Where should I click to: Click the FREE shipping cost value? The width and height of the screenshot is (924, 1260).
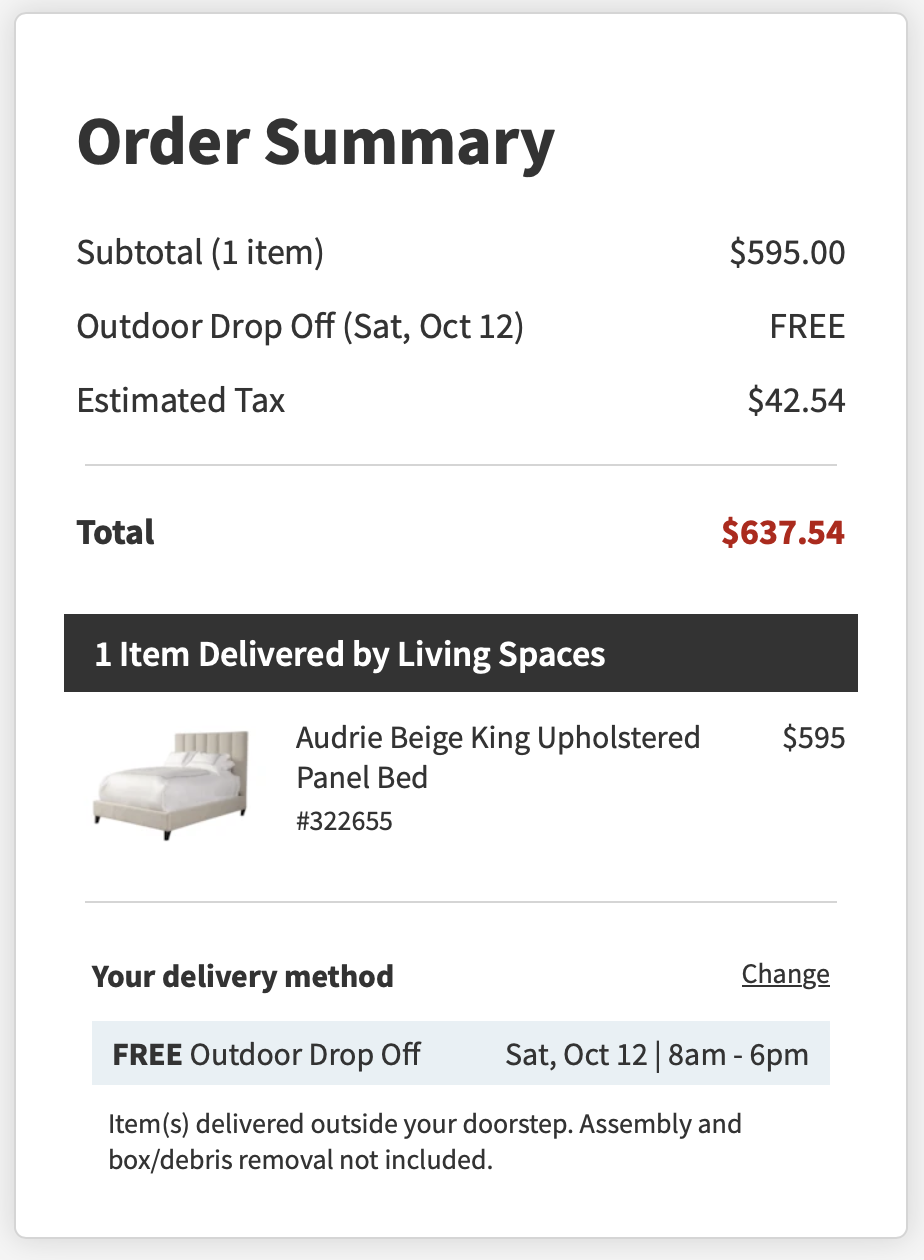[807, 326]
